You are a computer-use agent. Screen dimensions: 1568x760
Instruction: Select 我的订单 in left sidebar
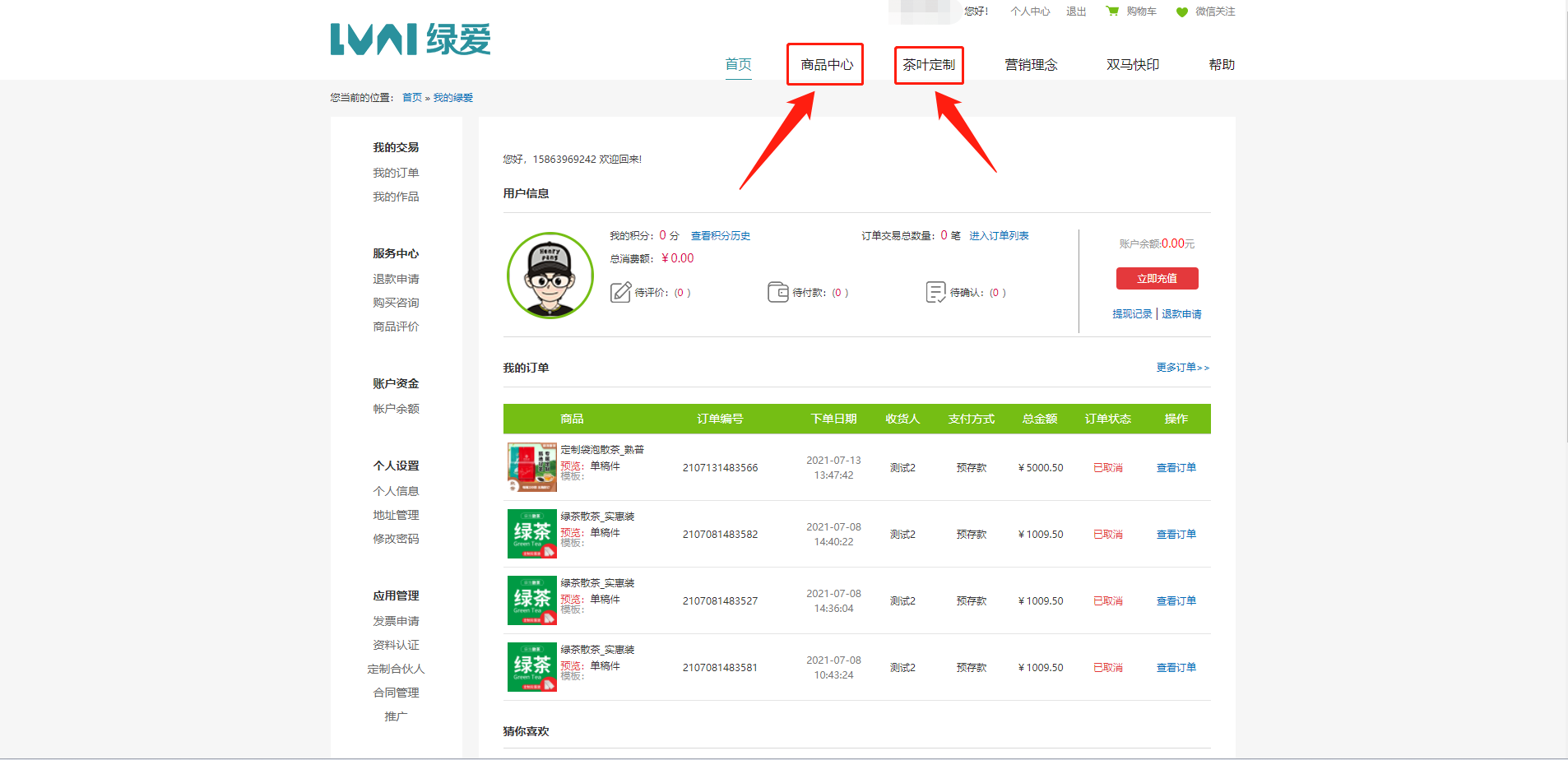click(396, 173)
